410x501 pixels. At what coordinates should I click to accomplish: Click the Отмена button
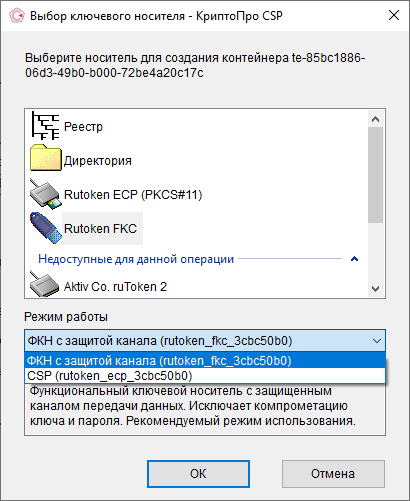point(333,474)
